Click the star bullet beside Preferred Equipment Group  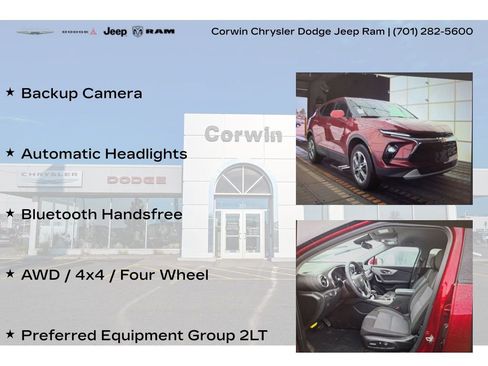coord(10,334)
